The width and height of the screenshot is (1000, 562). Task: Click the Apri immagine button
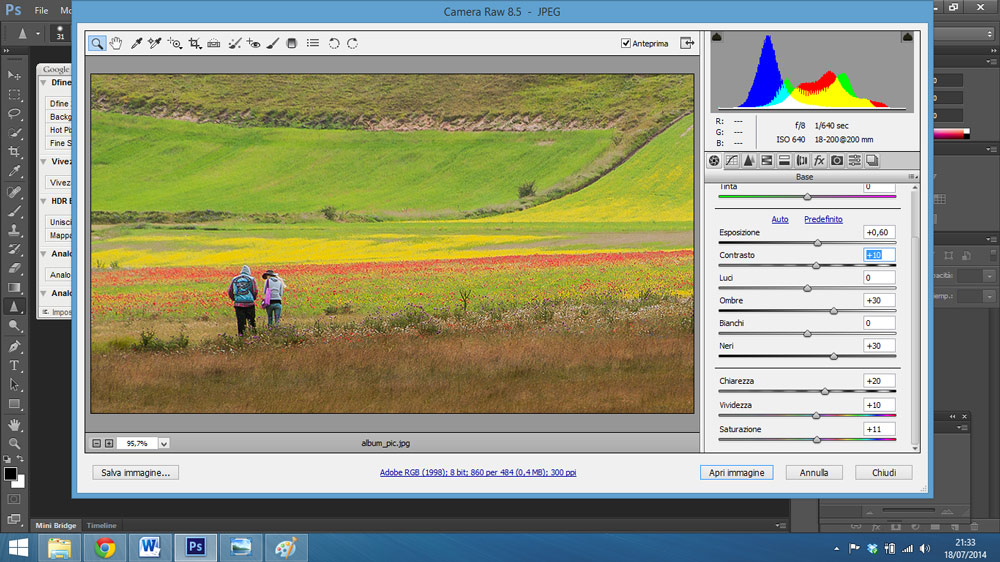coord(736,472)
